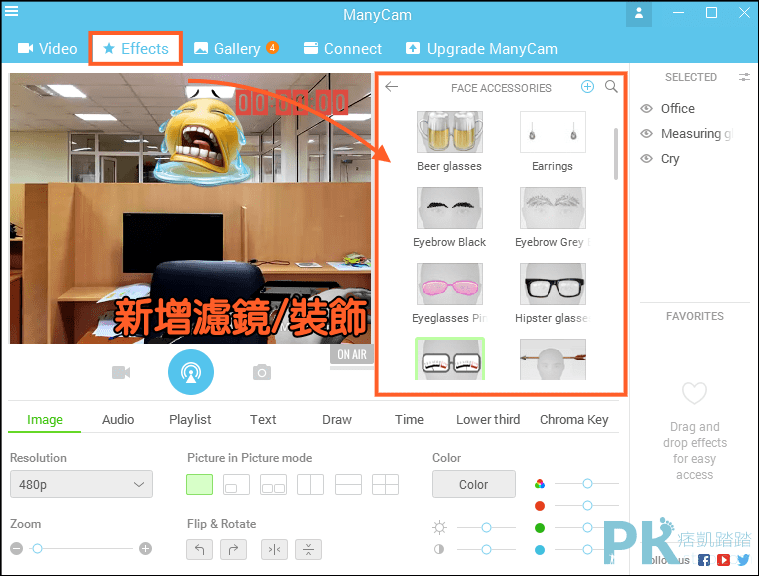Click the Color button
This screenshot has height=576, width=759.
(x=473, y=484)
